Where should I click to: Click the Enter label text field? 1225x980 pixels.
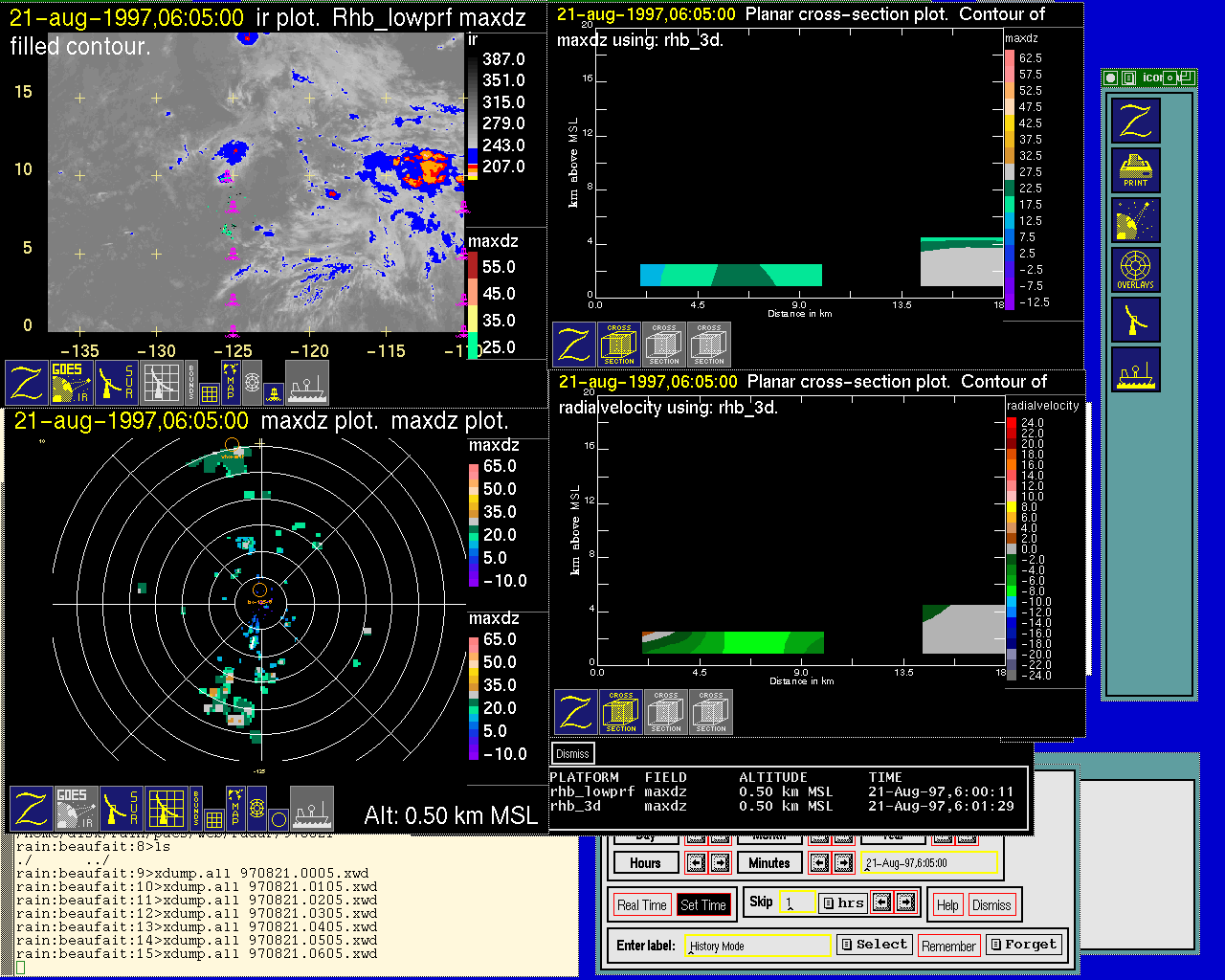[x=758, y=947]
